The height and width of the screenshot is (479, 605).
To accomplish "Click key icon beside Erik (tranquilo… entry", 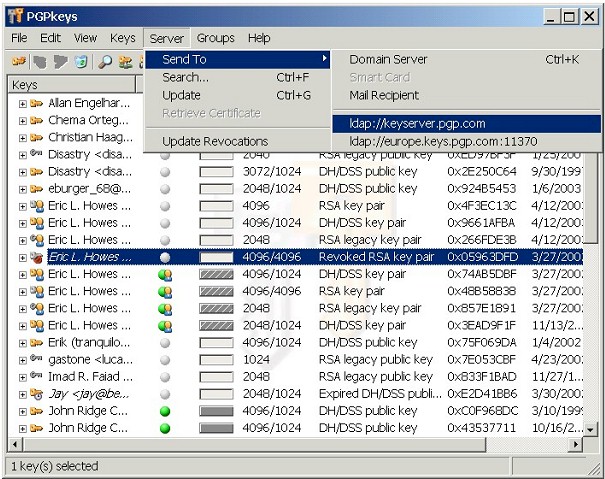I will [36, 342].
